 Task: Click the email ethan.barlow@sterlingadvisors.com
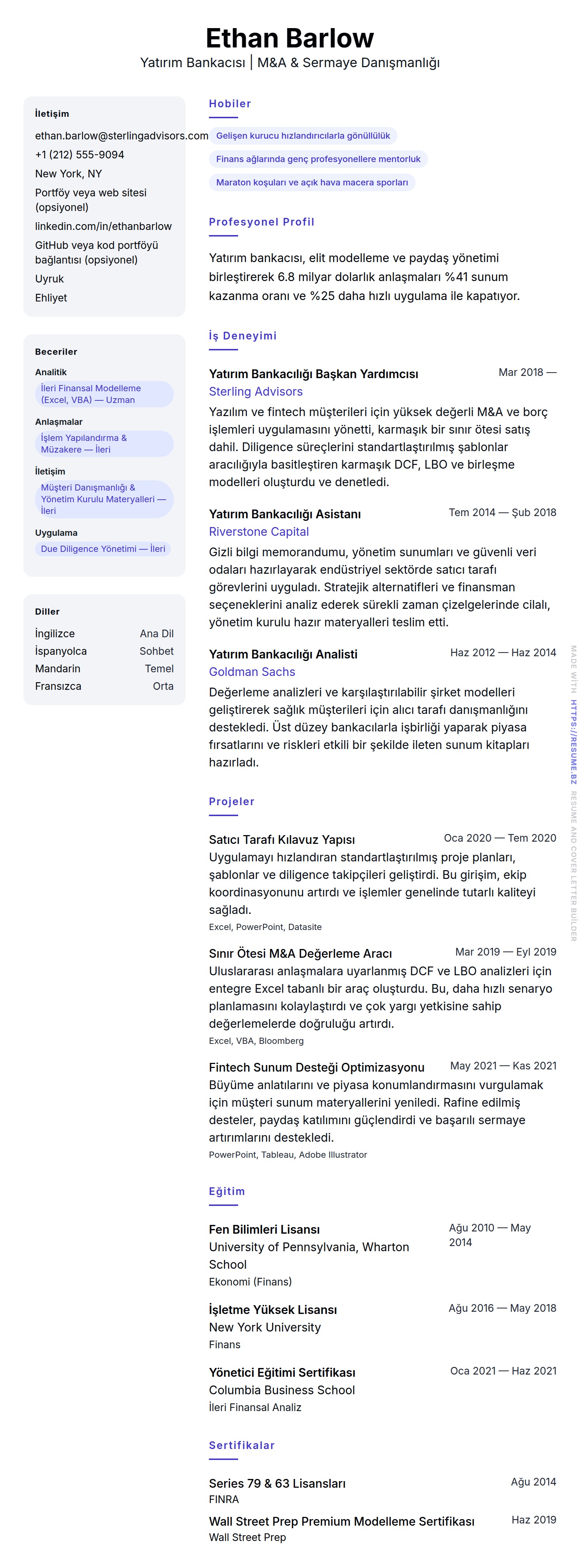click(x=121, y=136)
